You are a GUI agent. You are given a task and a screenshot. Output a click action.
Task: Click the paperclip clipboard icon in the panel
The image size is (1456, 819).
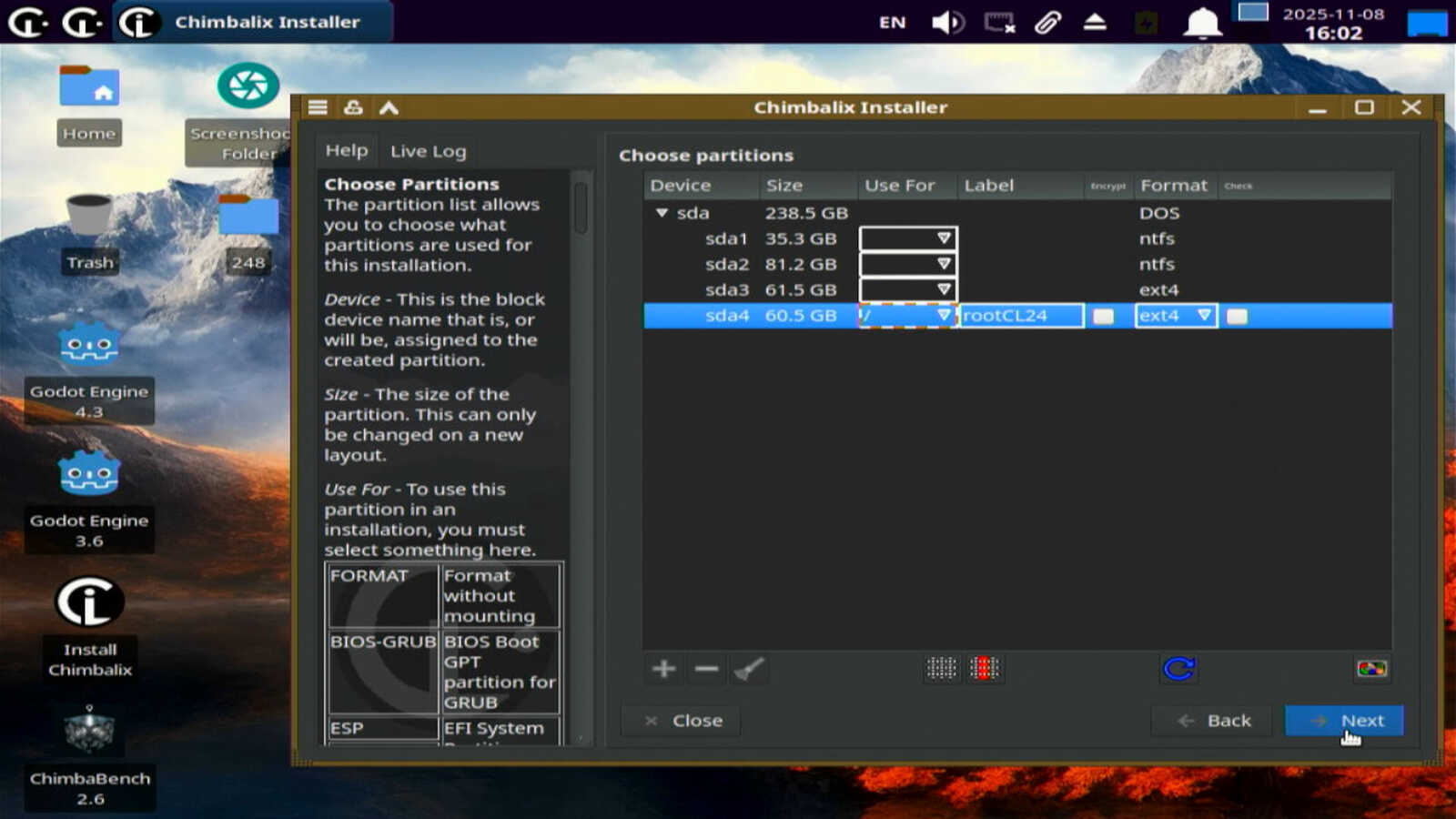pos(1047,22)
